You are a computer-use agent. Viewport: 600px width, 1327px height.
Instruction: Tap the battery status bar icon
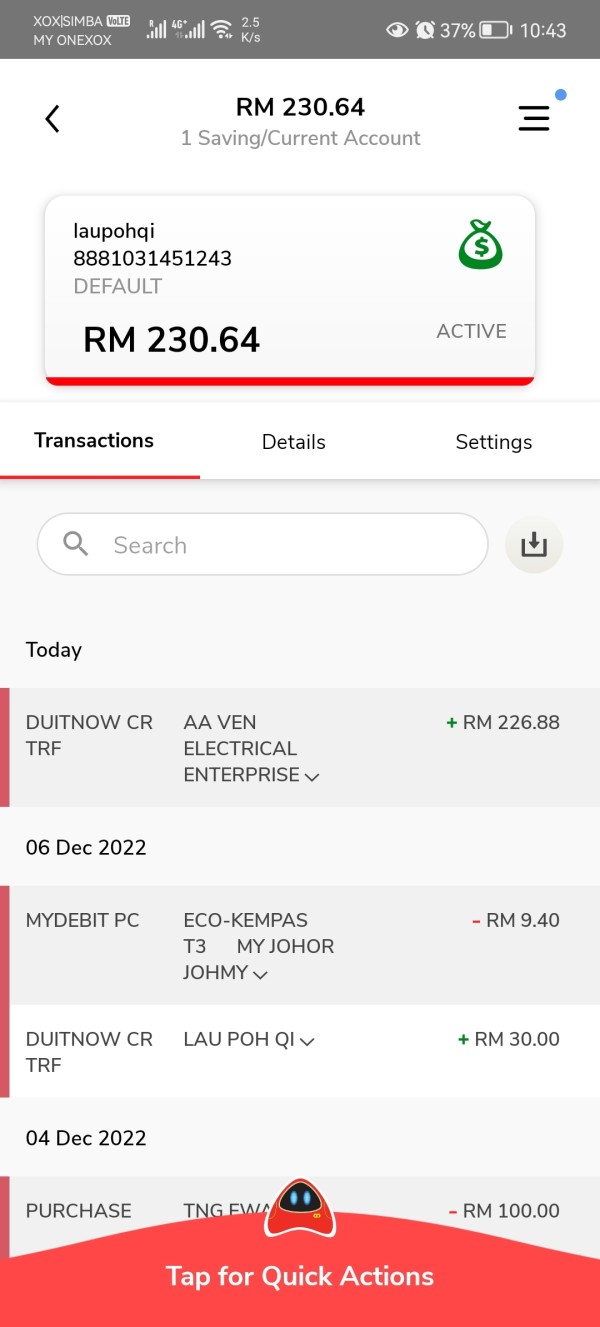point(496,30)
